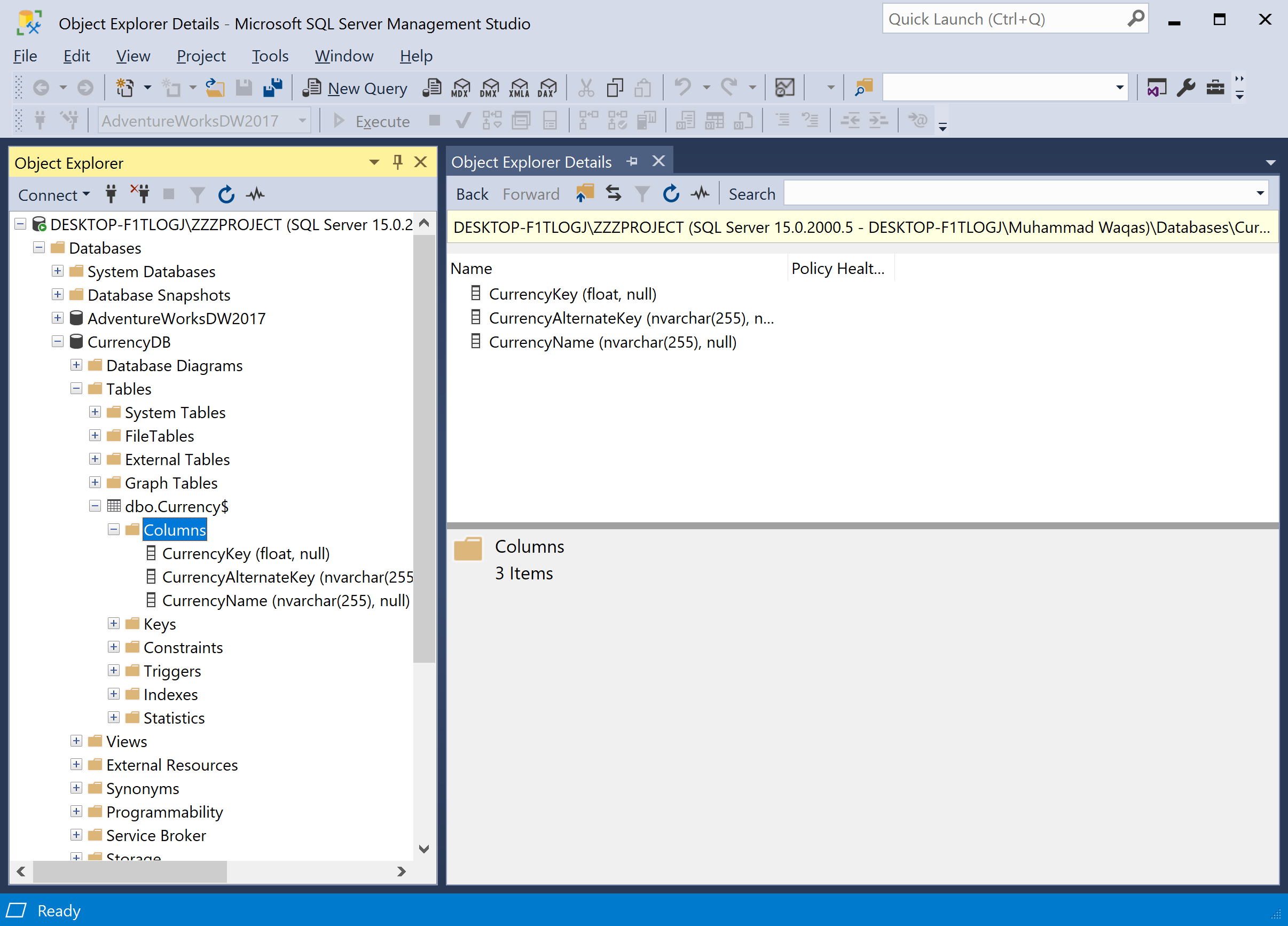Pin the Object Explorer Details tab

click(632, 162)
